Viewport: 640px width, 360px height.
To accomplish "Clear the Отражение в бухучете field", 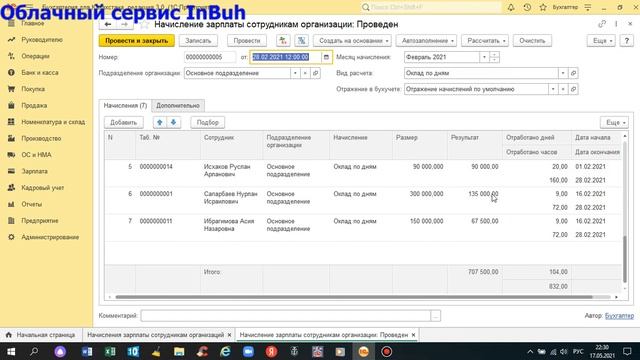I will point(563,89).
